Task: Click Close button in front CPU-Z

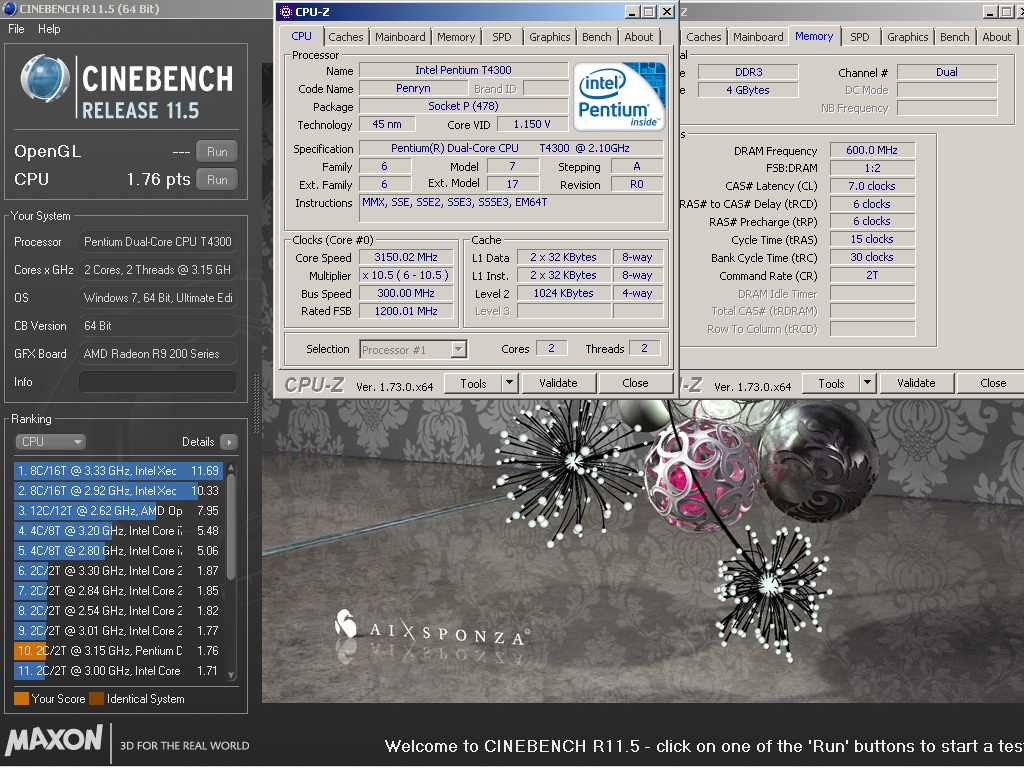Action: [x=635, y=383]
